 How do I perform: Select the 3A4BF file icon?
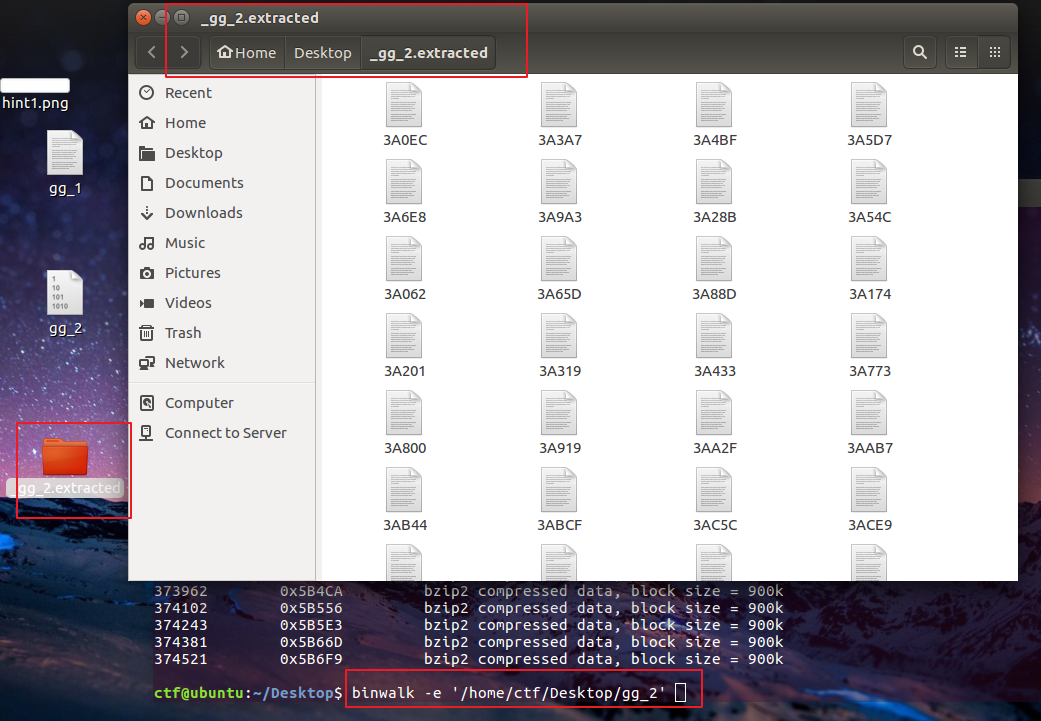click(714, 105)
